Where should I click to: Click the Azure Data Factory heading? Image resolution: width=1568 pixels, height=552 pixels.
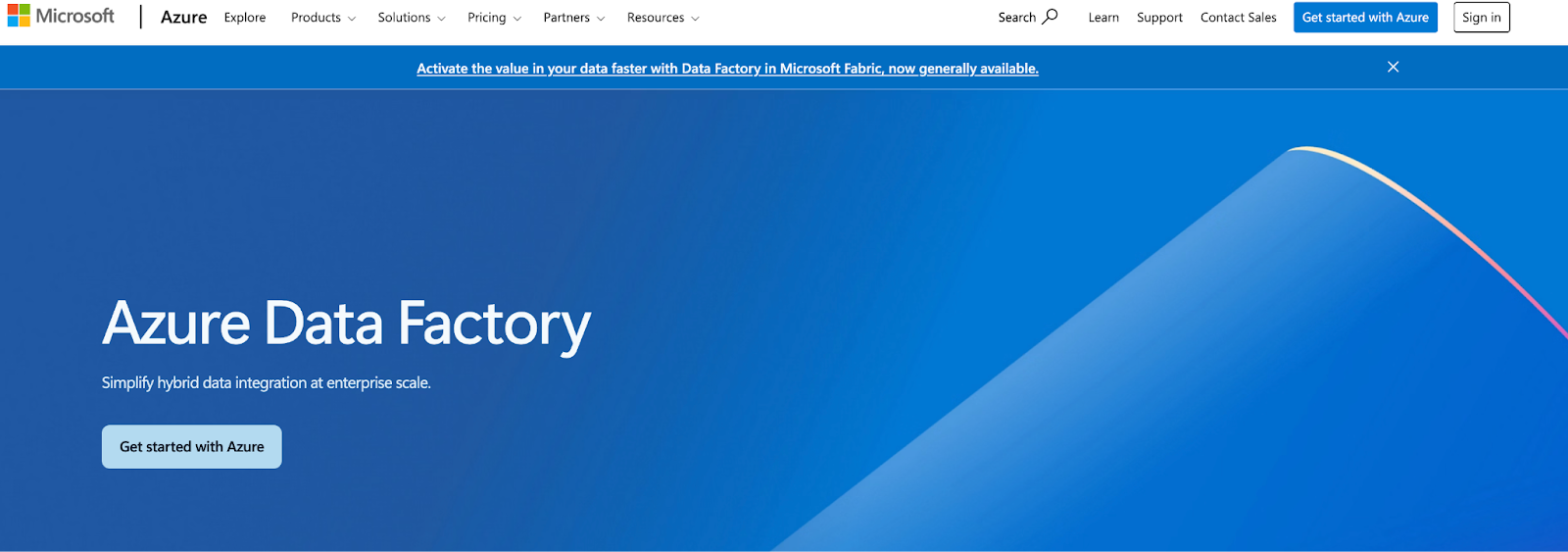pos(347,325)
